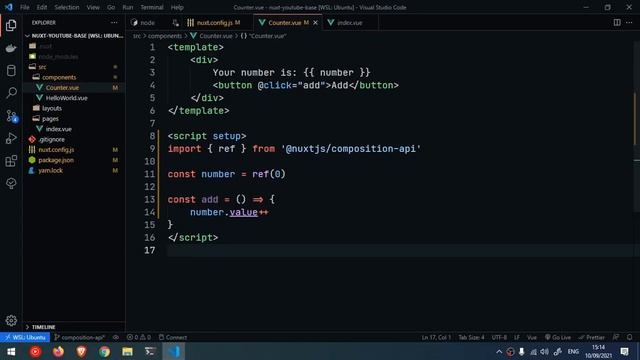Collapse the pages folder

(x=74, y=118)
